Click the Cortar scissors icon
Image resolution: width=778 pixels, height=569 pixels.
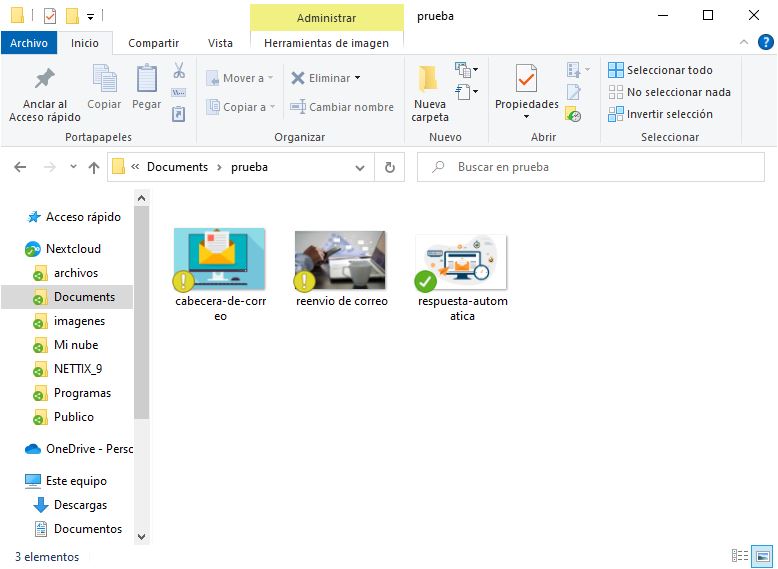[x=179, y=71]
